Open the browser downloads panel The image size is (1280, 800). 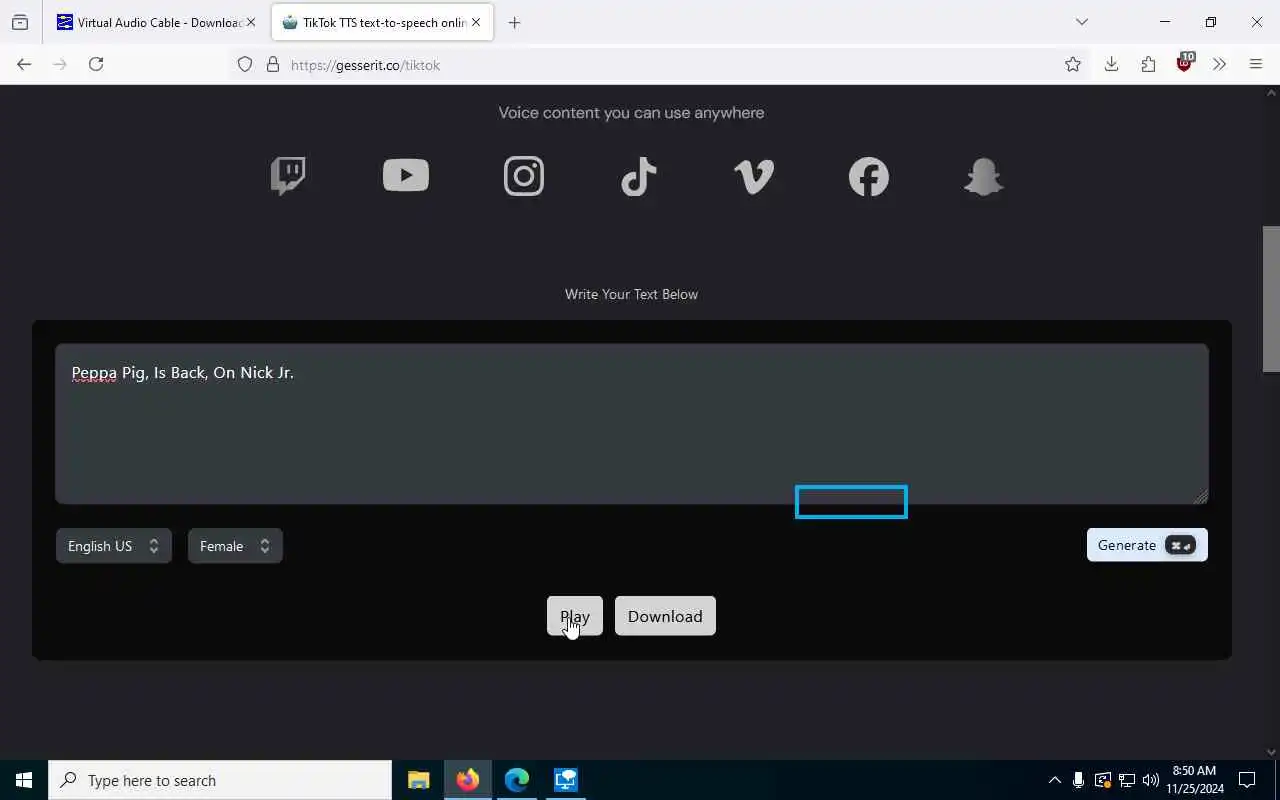(x=1111, y=64)
